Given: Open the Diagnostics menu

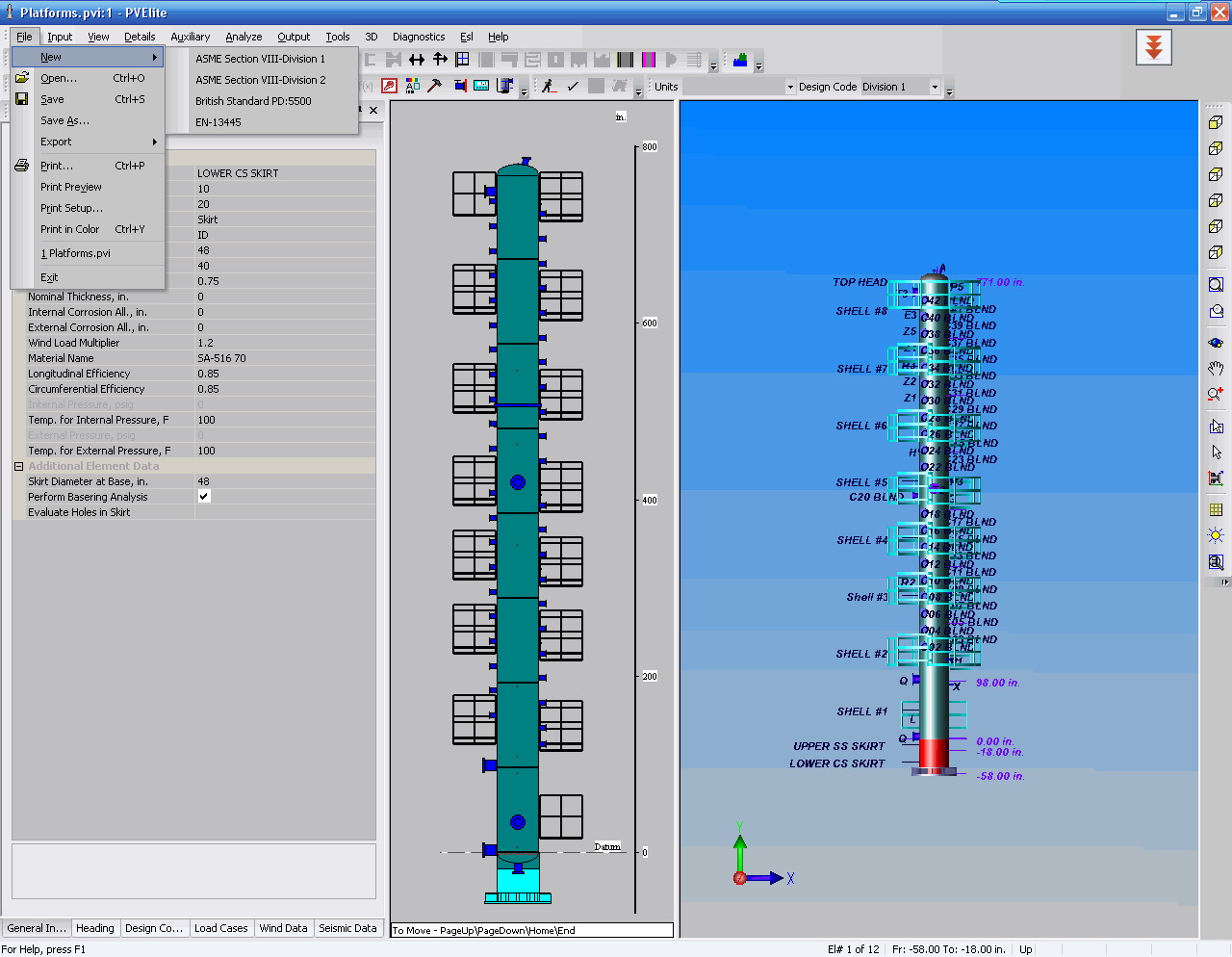Looking at the screenshot, I should (419, 37).
